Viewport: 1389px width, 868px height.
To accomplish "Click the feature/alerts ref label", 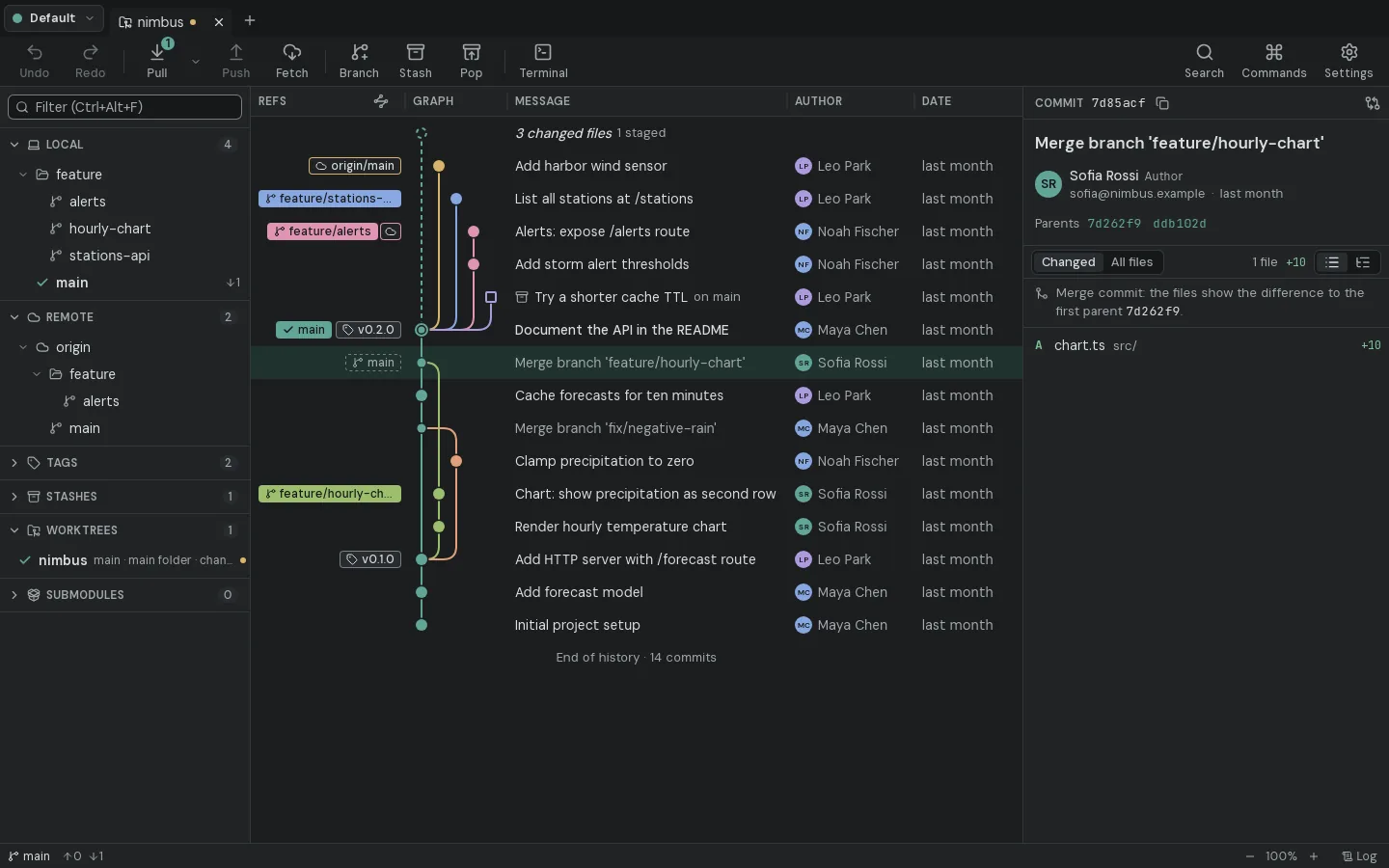I will (x=322, y=231).
